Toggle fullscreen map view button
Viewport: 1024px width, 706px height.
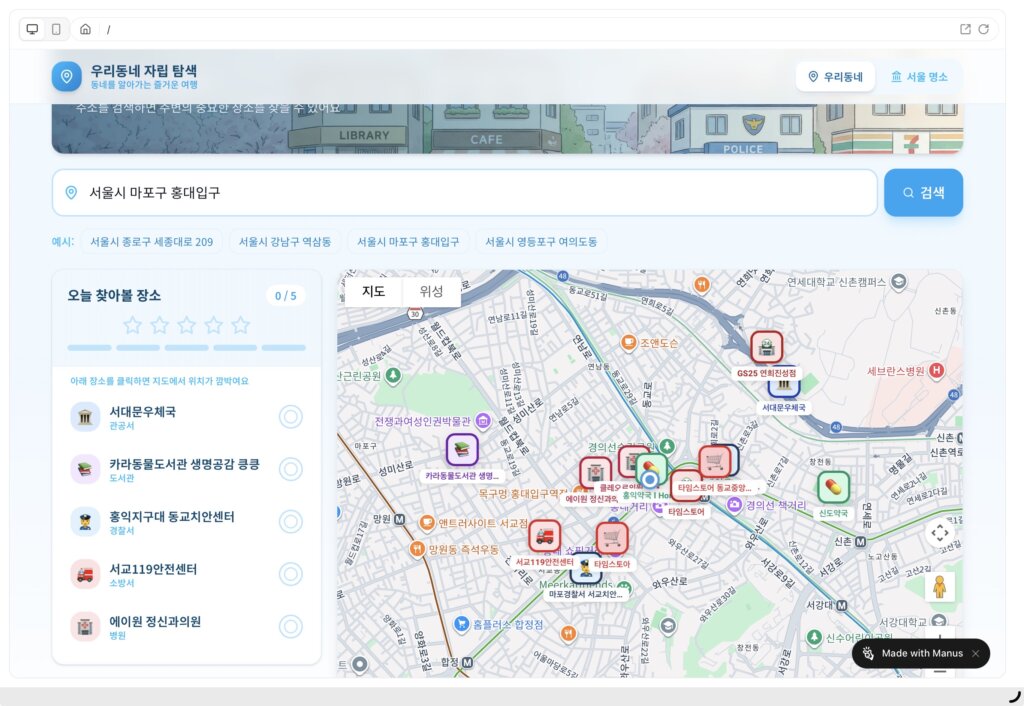[x=939, y=533]
